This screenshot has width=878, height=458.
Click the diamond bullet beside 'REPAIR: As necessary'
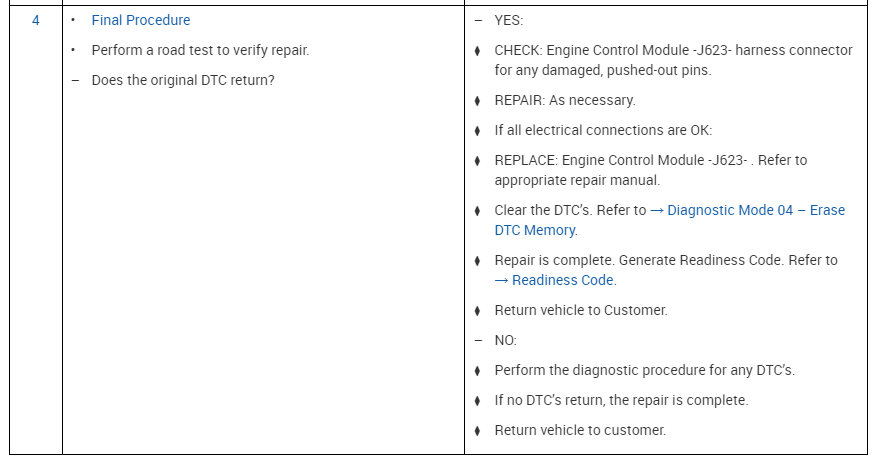tap(477, 101)
